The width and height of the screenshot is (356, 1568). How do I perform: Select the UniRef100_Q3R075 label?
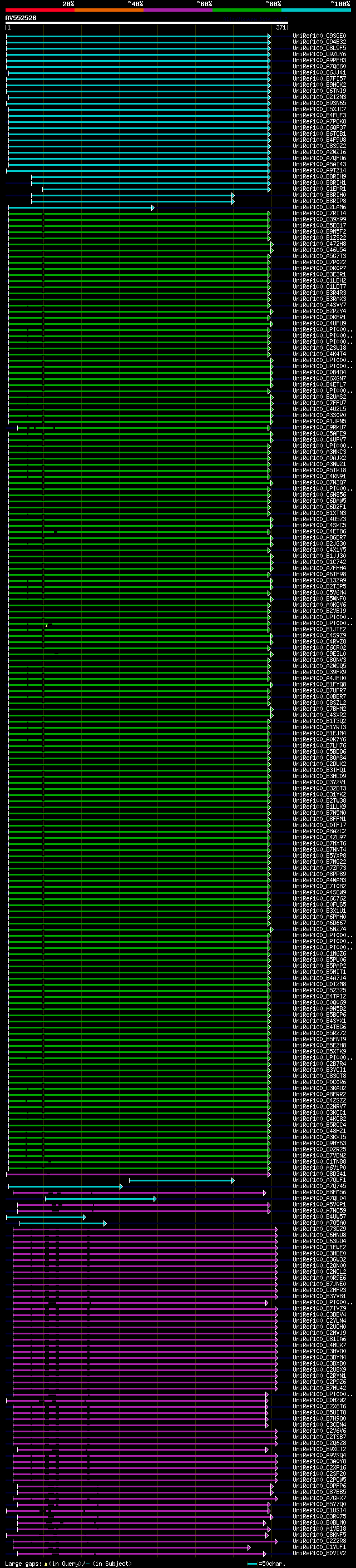319,1517
